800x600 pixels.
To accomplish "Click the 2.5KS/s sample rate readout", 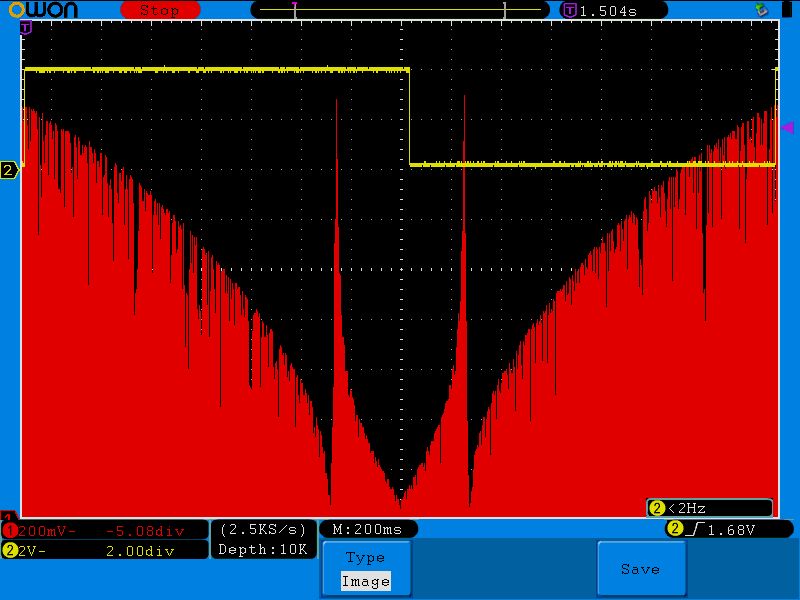I will (x=263, y=530).
